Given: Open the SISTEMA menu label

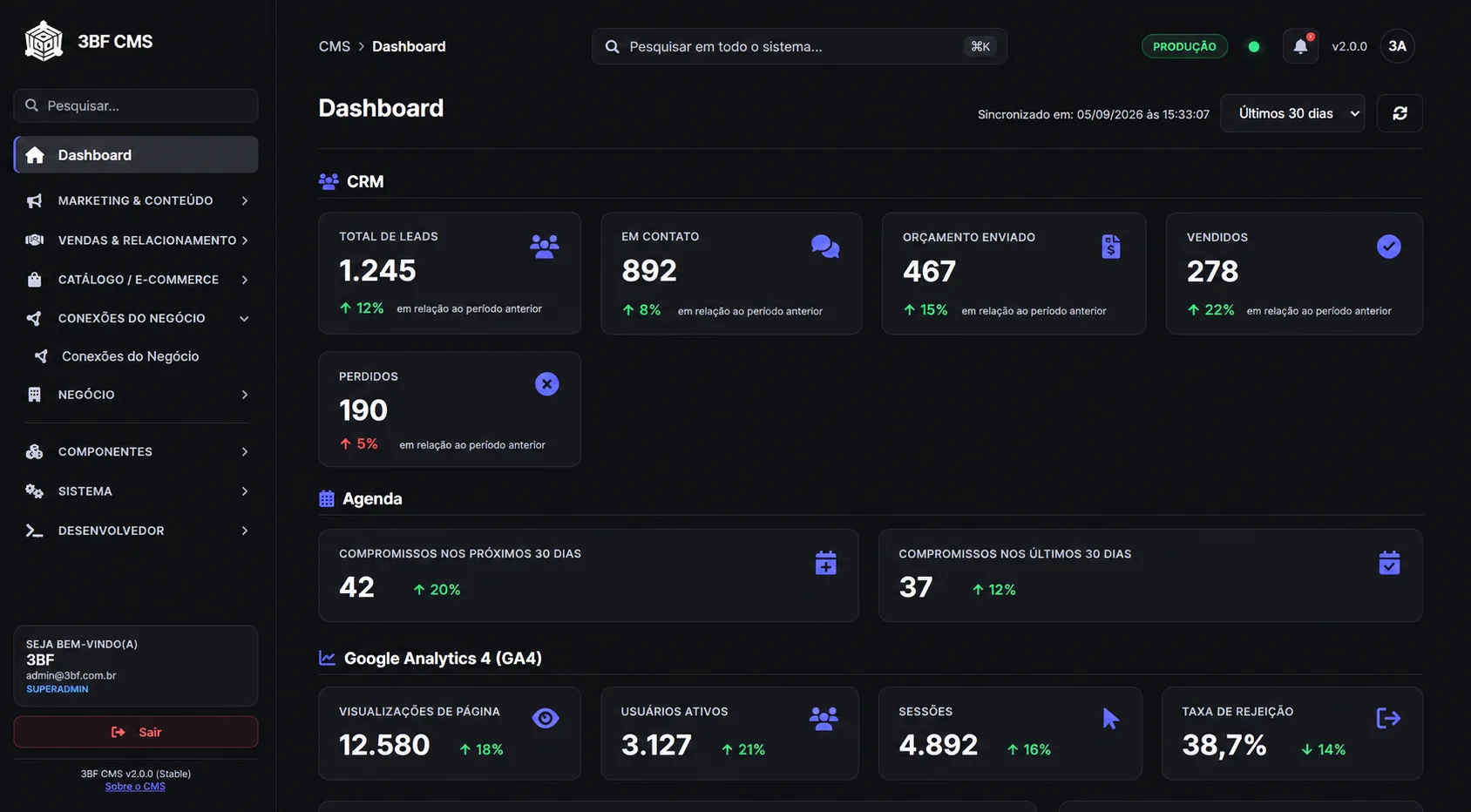Looking at the screenshot, I should pyautogui.click(x=85, y=491).
